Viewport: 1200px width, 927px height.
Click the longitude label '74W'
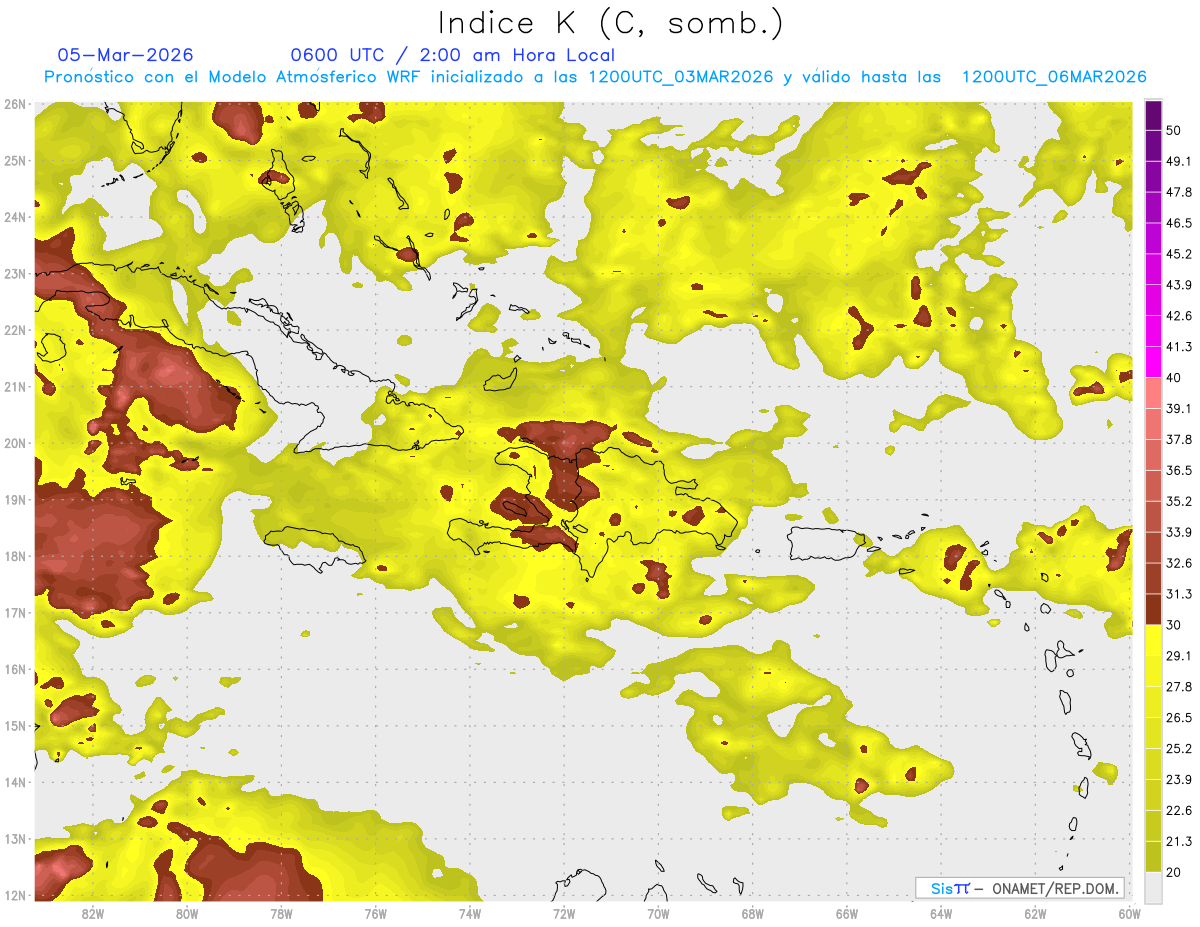pos(470,914)
